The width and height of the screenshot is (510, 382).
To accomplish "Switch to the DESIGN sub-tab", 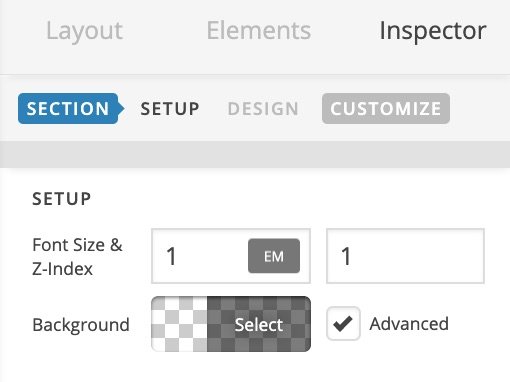I will coord(263,109).
